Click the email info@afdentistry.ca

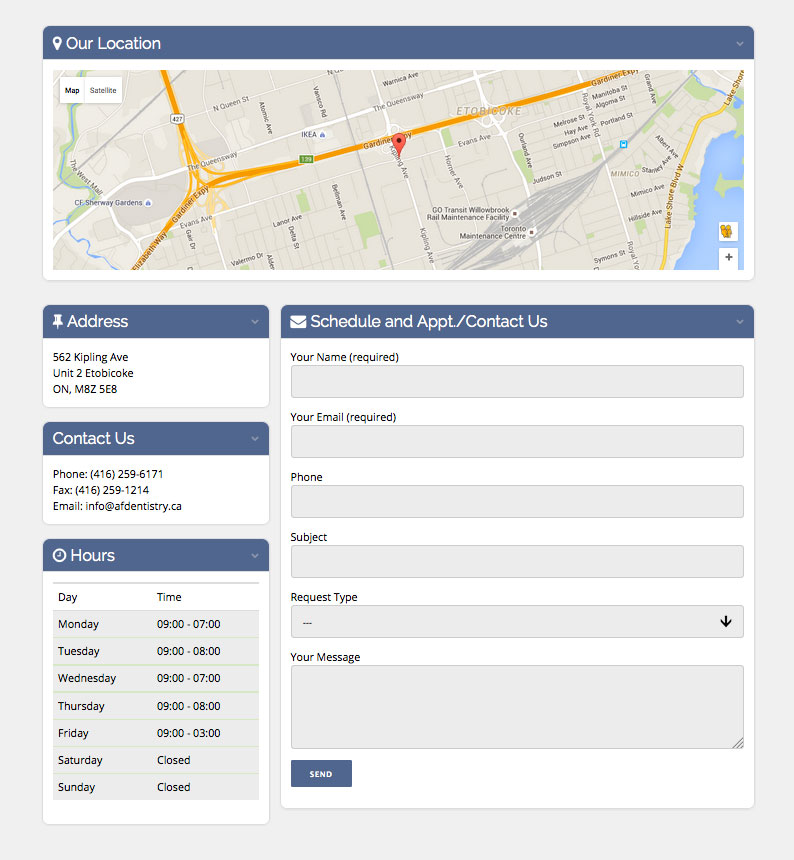(133, 506)
